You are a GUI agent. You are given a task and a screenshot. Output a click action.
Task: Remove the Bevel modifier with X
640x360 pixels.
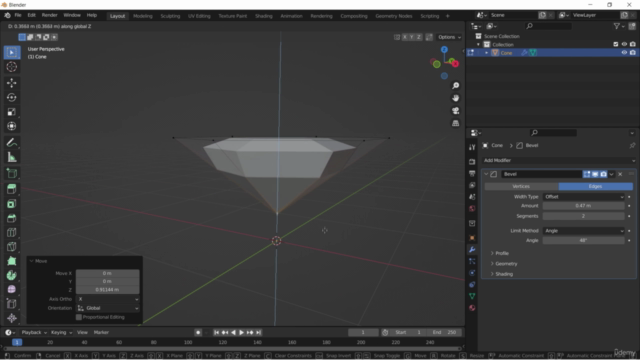click(x=620, y=174)
